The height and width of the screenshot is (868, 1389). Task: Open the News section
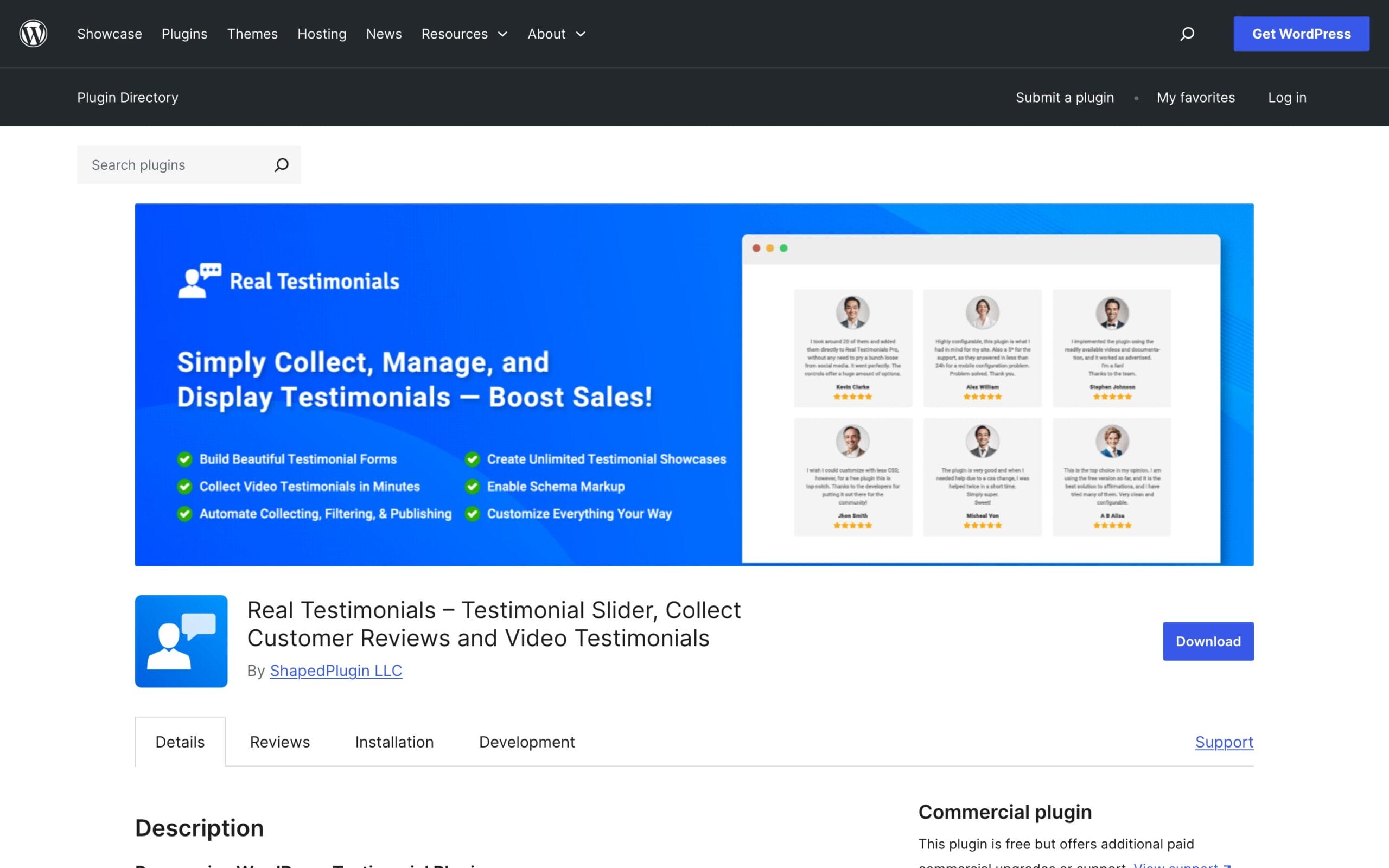pos(384,34)
